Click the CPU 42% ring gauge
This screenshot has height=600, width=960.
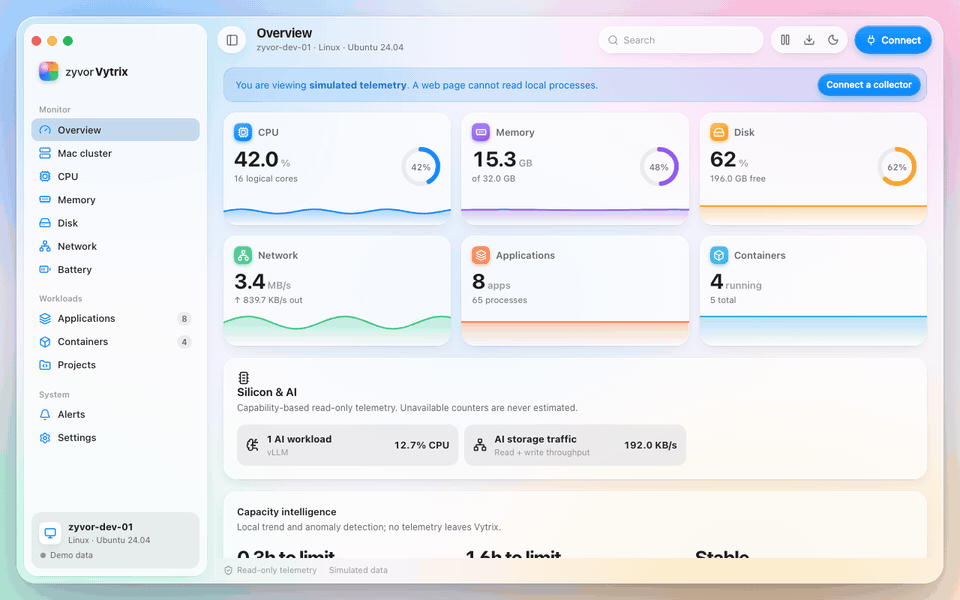pyautogui.click(x=421, y=167)
